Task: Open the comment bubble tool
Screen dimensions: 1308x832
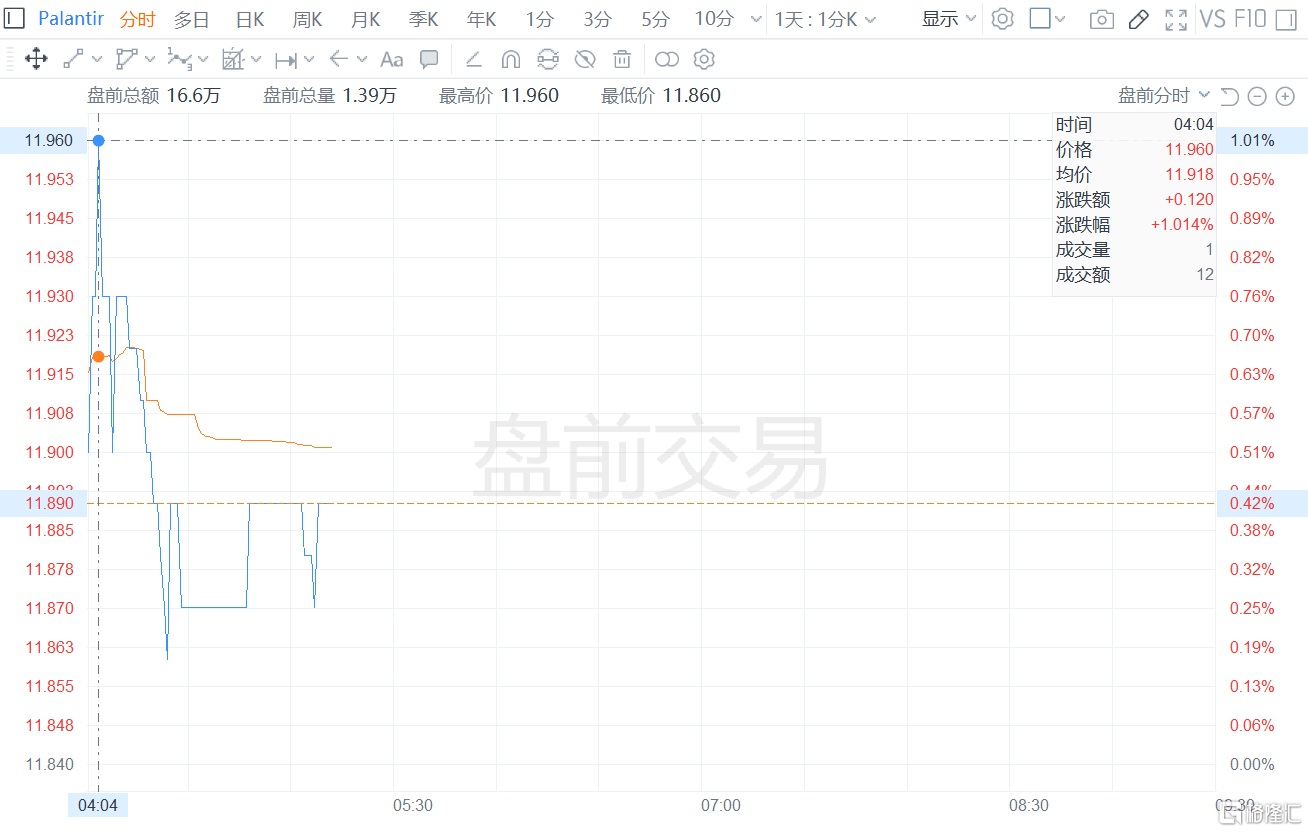Action: coord(429,59)
